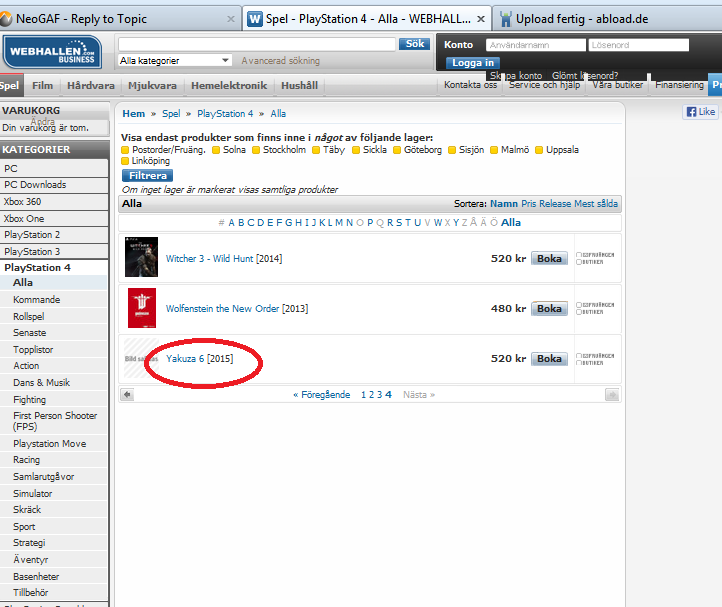Open the Wolfenstein cover thumbnail
Image resolution: width=722 pixels, height=607 pixels.
(x=141, y=308)
